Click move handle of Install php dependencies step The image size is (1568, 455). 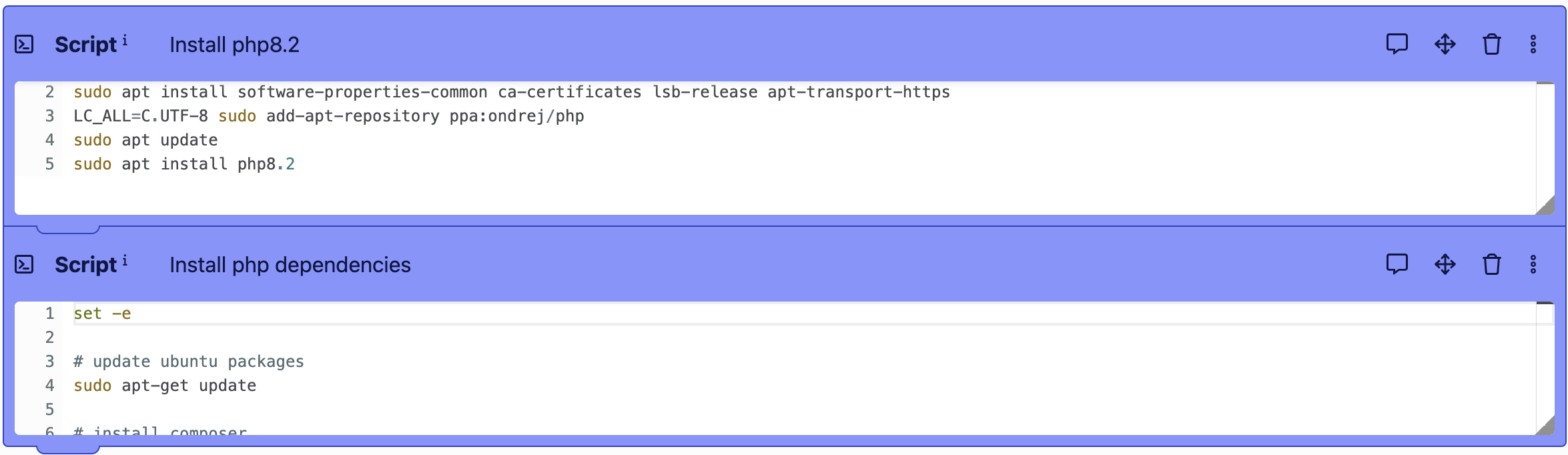(x=1445, y=264)
